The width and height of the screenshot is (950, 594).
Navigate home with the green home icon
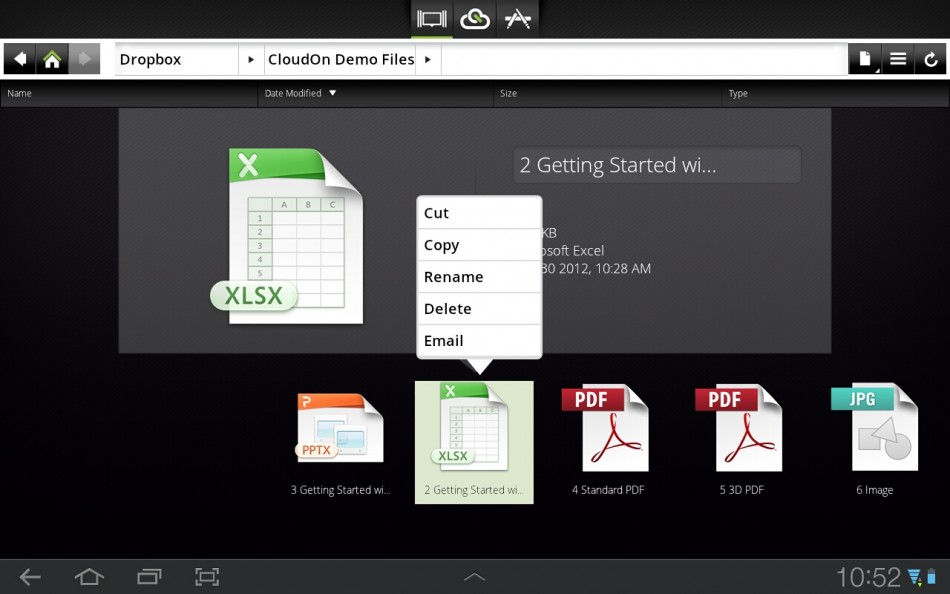coord(52,58)
